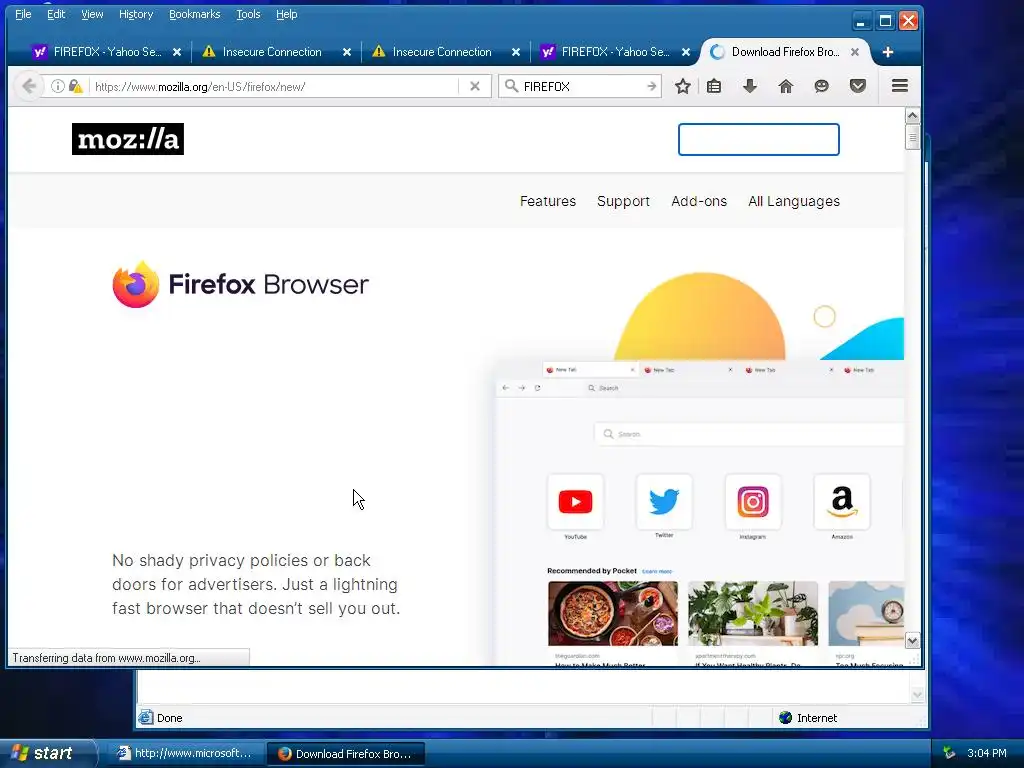Image resolution: width=1024 pixels, height=768 pixels.
Task: Click the Twitter tile in preview
Action: [x=664, y=502]
